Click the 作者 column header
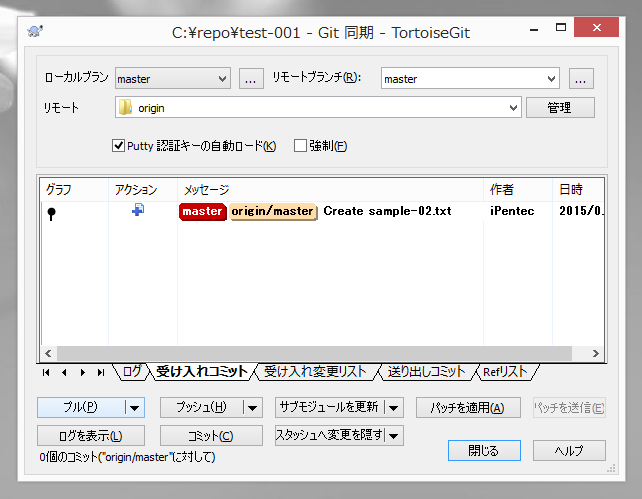 click(518, 190)
